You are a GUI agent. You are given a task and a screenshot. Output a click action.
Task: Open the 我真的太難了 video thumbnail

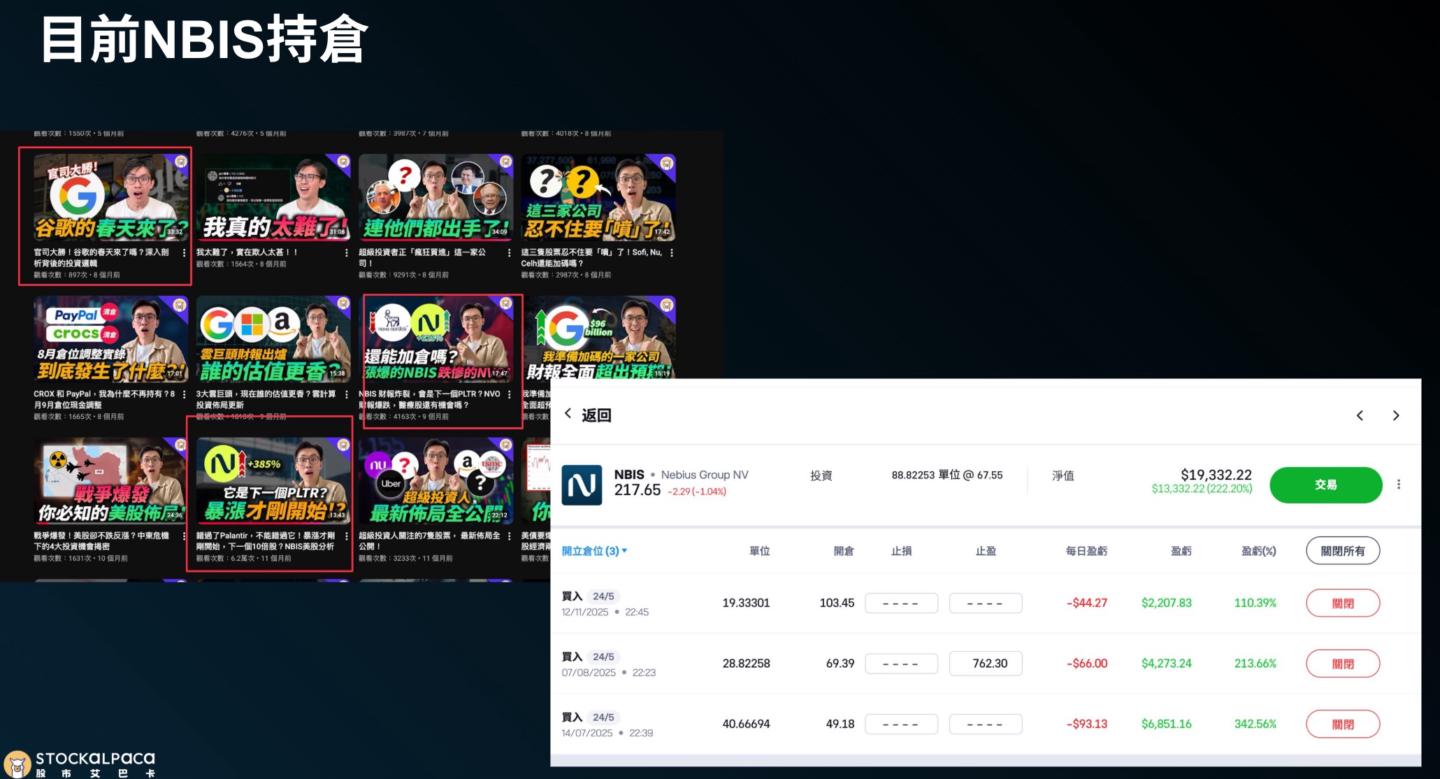coord(272,197)
